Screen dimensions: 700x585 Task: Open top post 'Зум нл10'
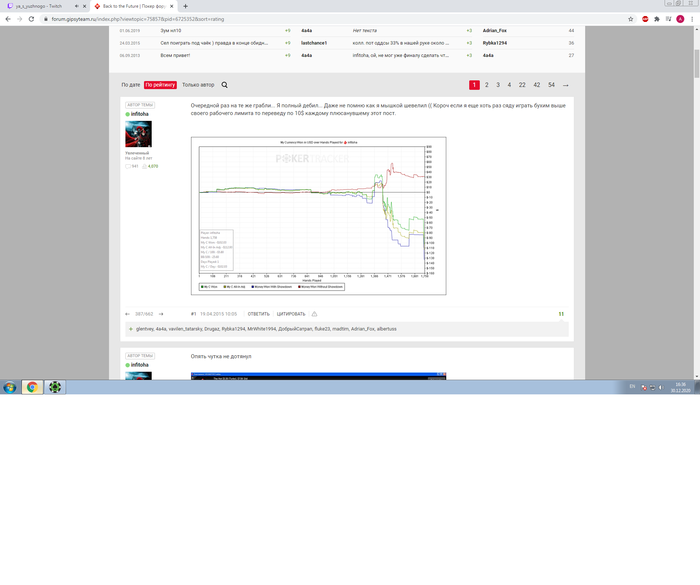(x=171, y=30)
